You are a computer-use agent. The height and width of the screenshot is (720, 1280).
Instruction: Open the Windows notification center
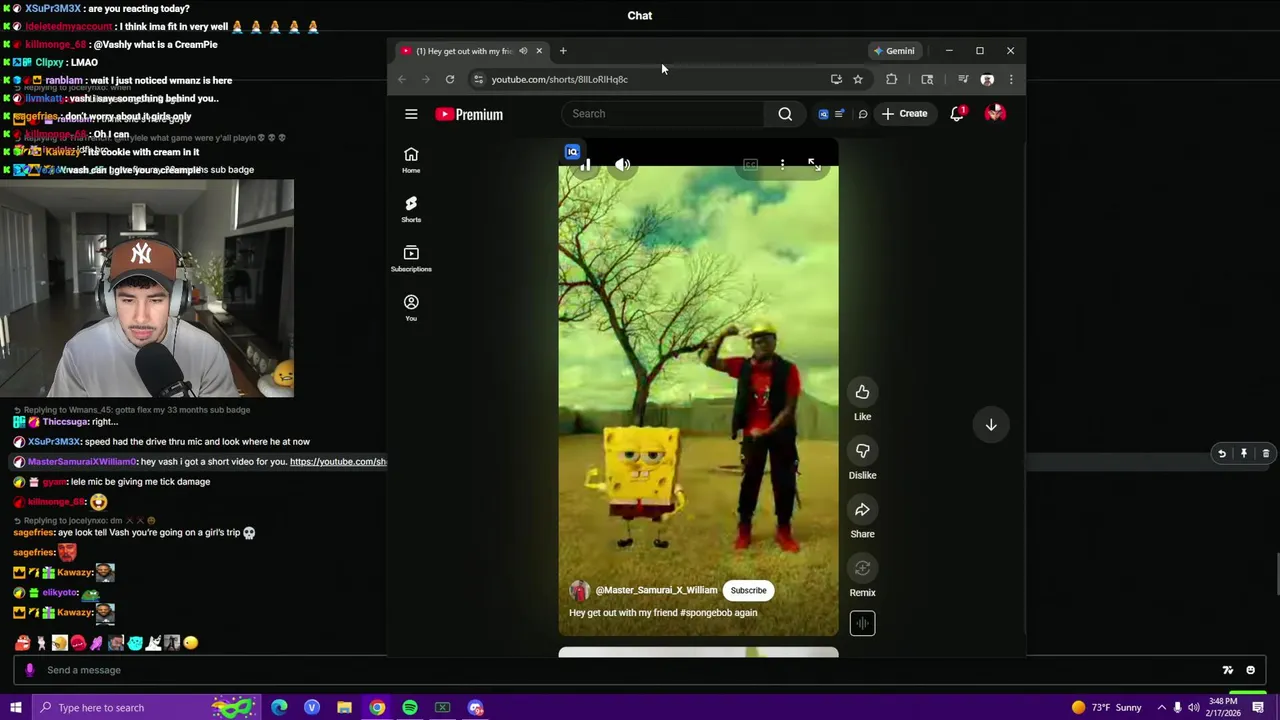click(1258, 708)
